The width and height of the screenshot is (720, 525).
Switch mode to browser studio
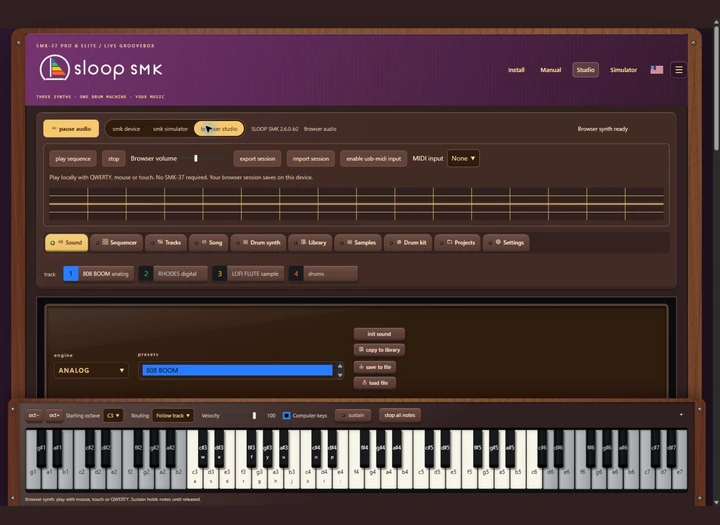point(219,129)
